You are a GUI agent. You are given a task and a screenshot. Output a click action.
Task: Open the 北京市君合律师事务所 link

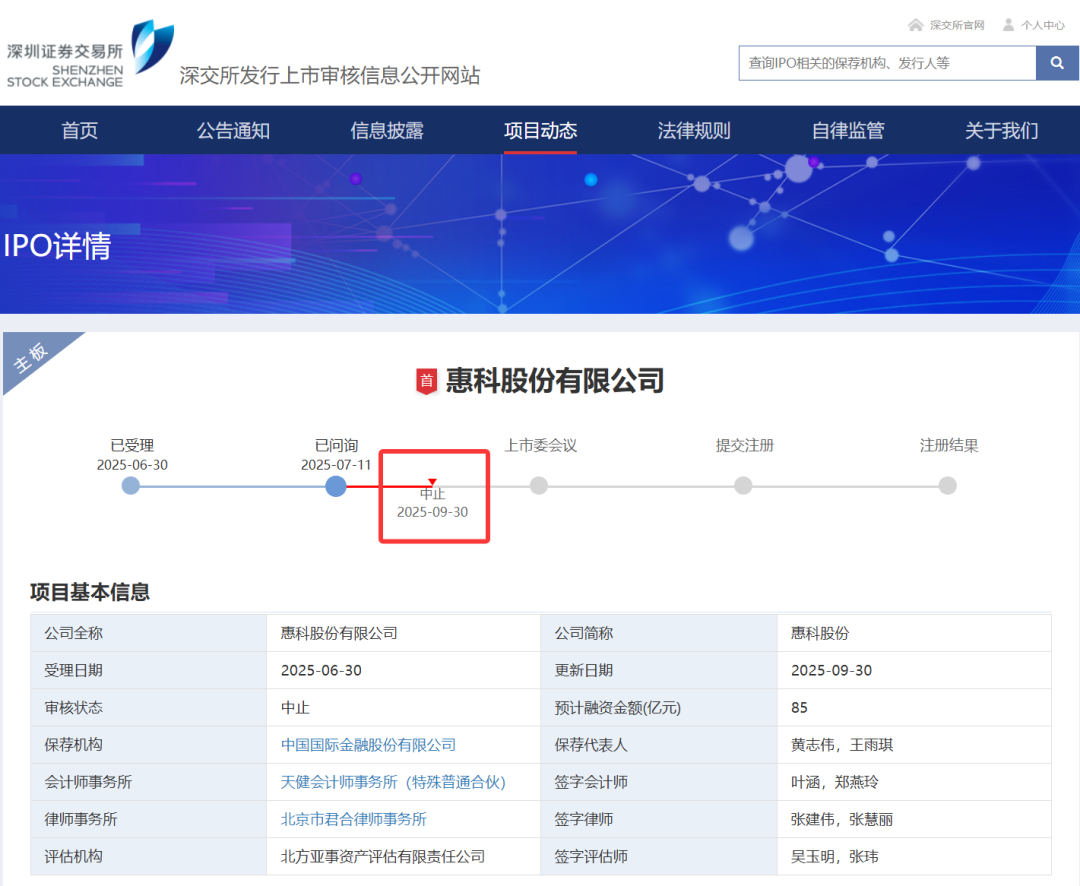[x=352, y=819]
